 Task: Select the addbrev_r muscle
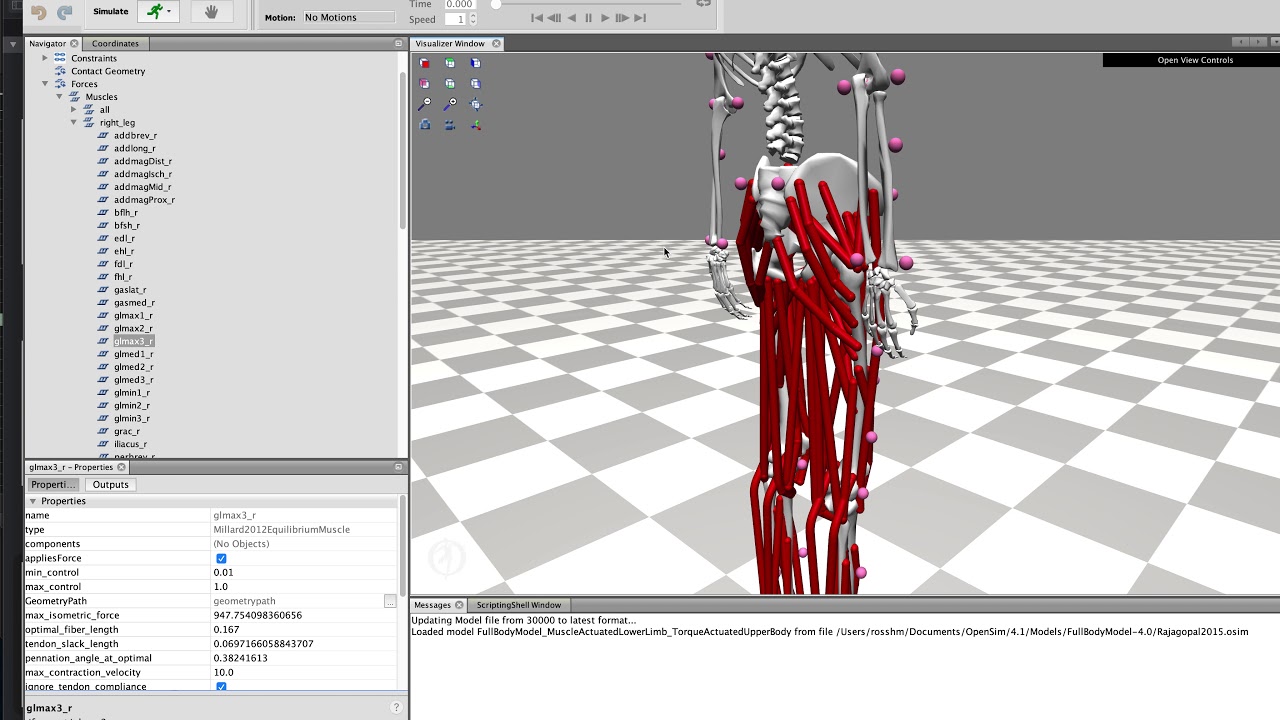[135, 135]
